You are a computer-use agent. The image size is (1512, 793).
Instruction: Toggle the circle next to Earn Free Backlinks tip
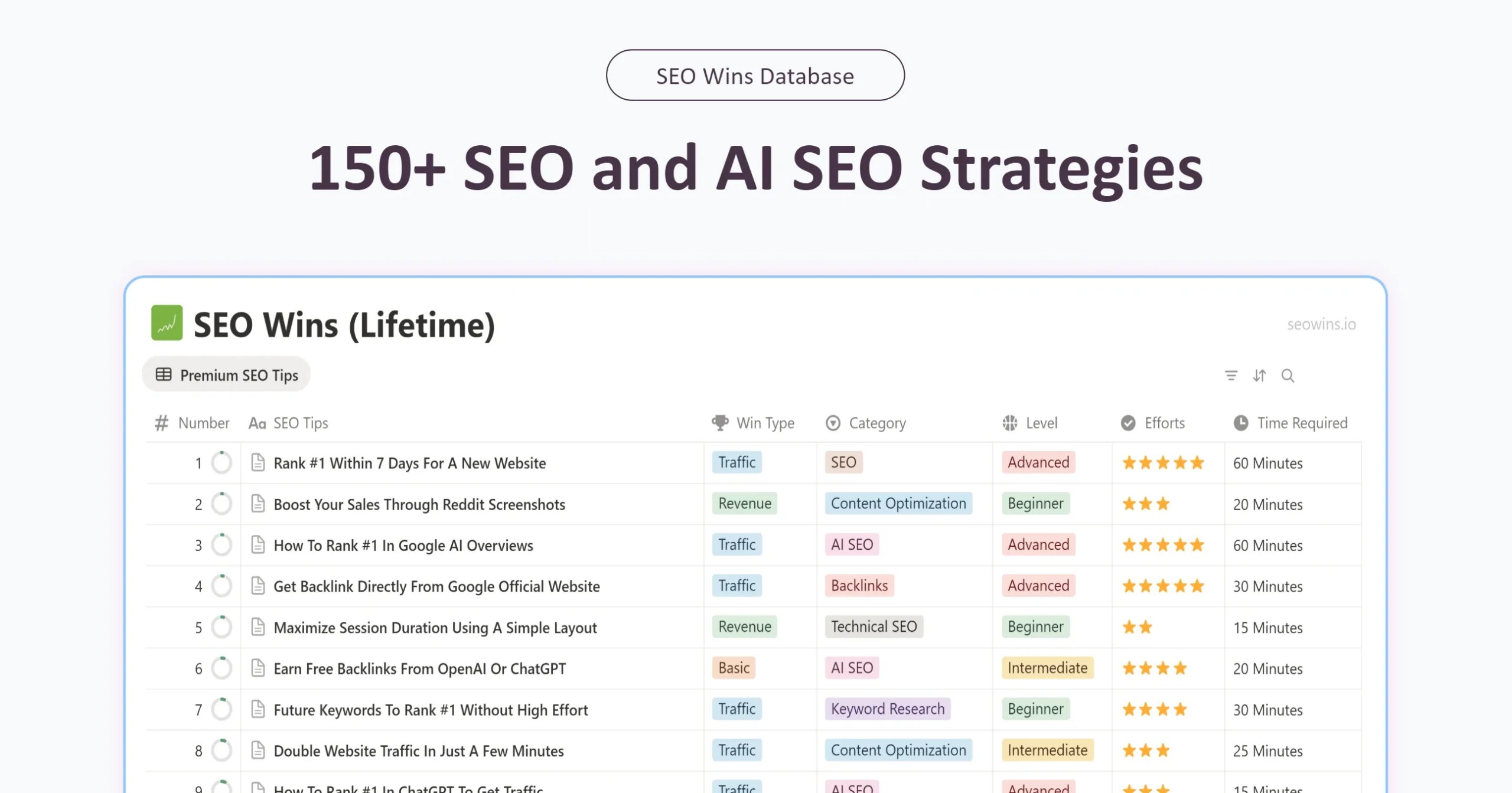(221, 668)
